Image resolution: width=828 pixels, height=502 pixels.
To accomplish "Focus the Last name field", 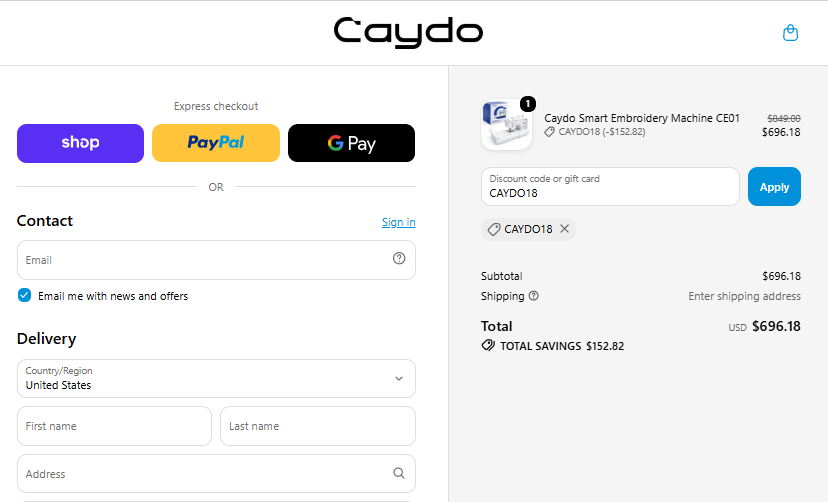I will tap(318, 426).
